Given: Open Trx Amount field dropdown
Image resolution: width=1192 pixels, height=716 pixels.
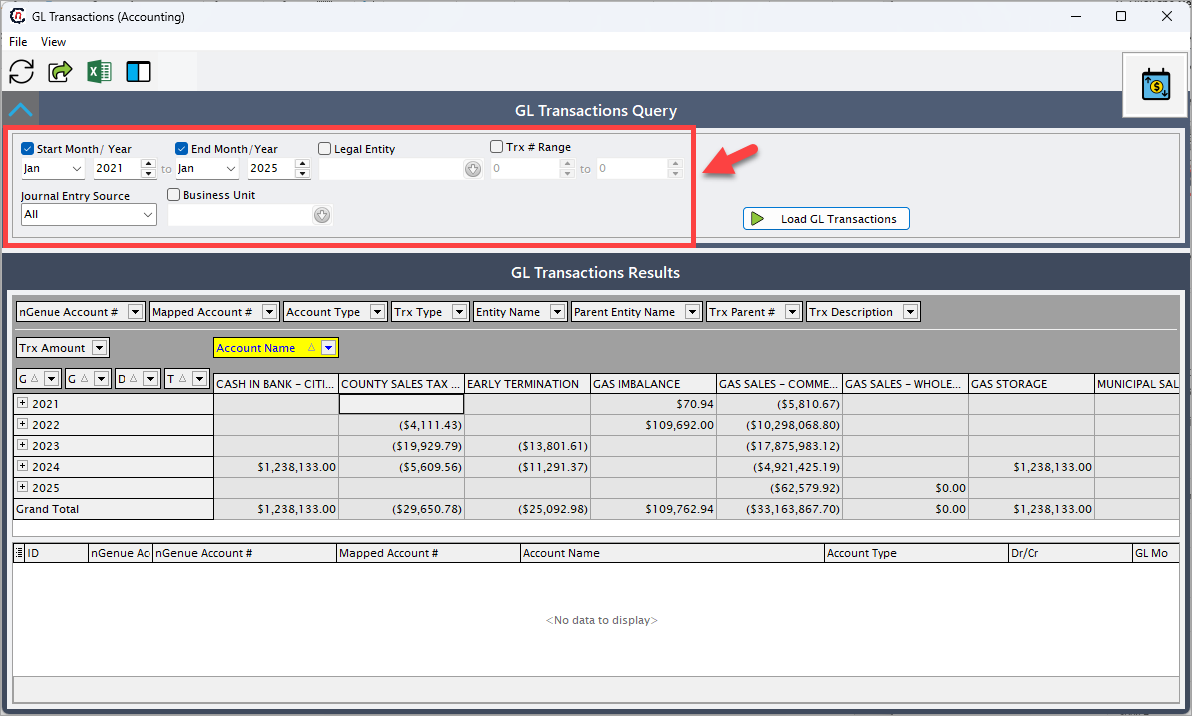Looking at the screenshot, I should point(99,347).
